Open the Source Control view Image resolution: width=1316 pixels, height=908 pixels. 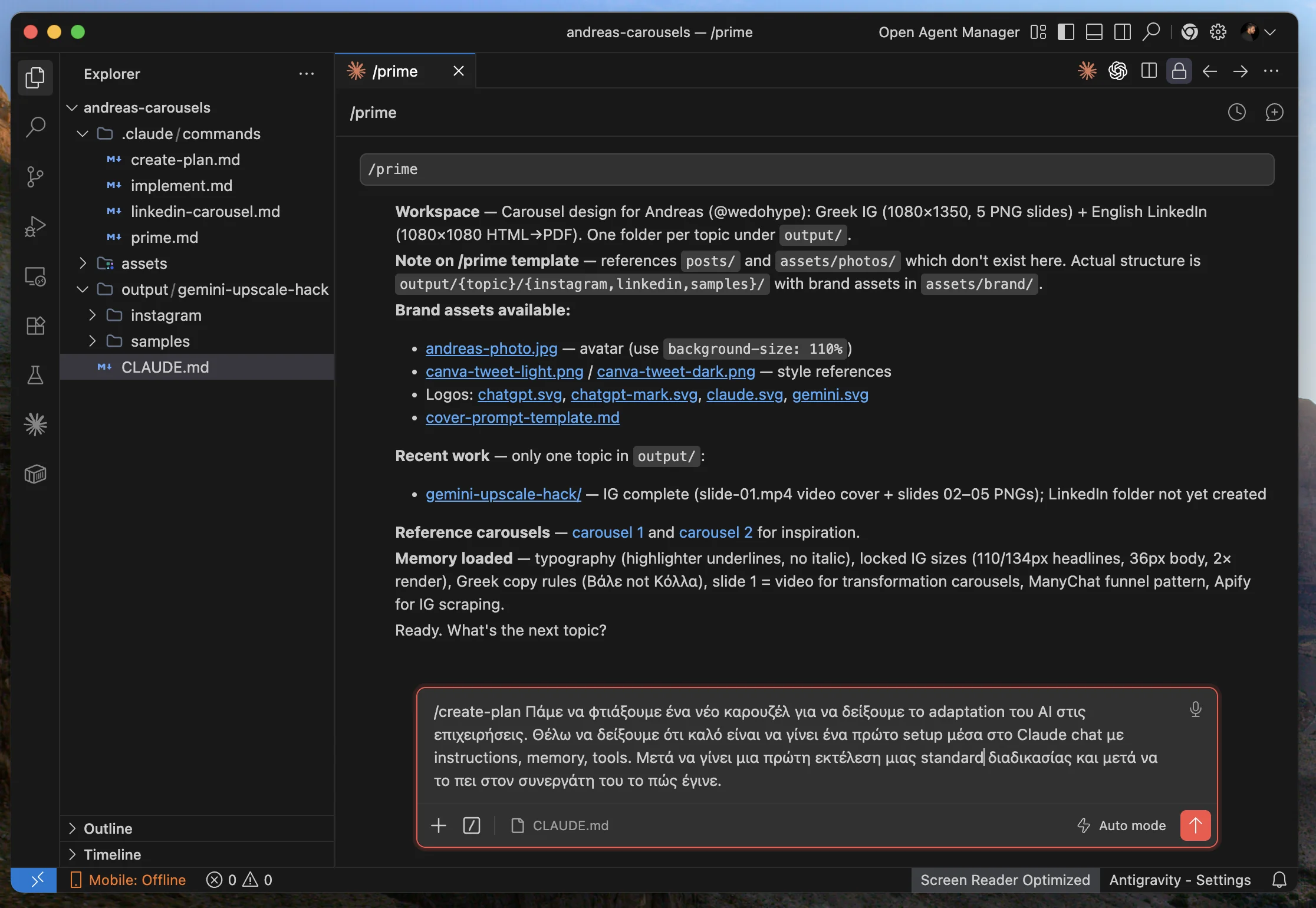click(35, 176)
